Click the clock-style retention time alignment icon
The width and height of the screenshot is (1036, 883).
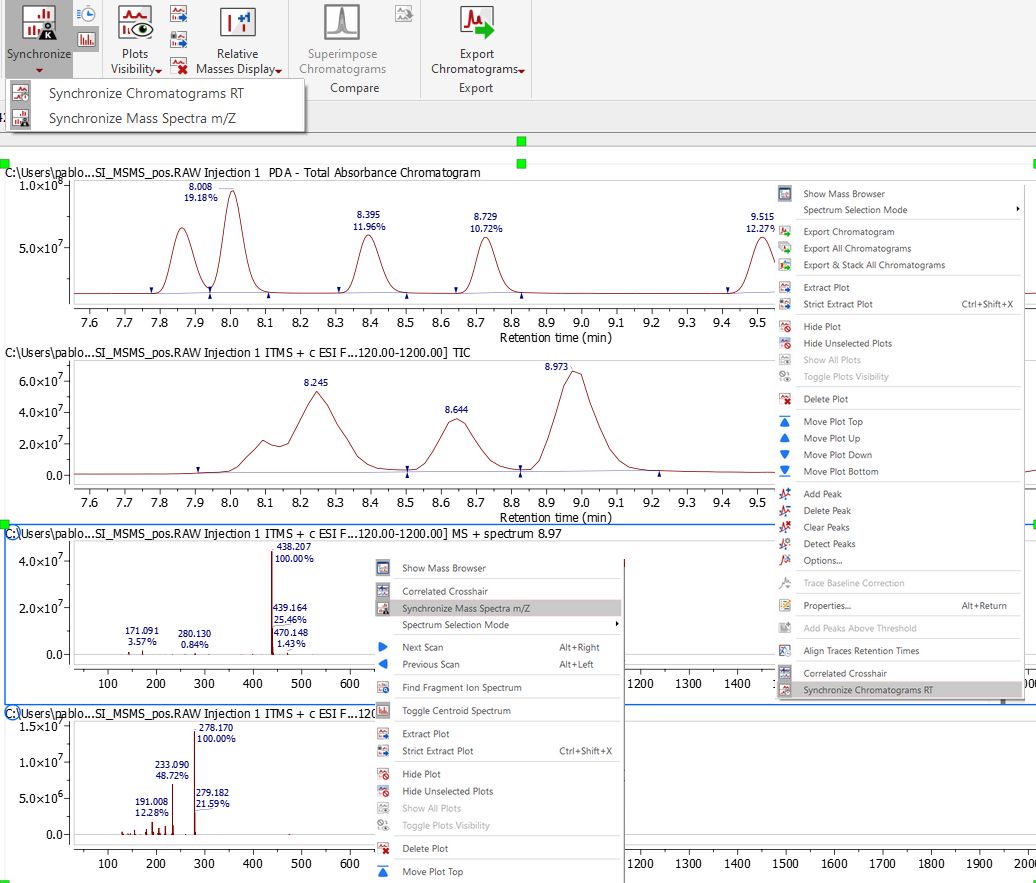click(x=86, y=15)
